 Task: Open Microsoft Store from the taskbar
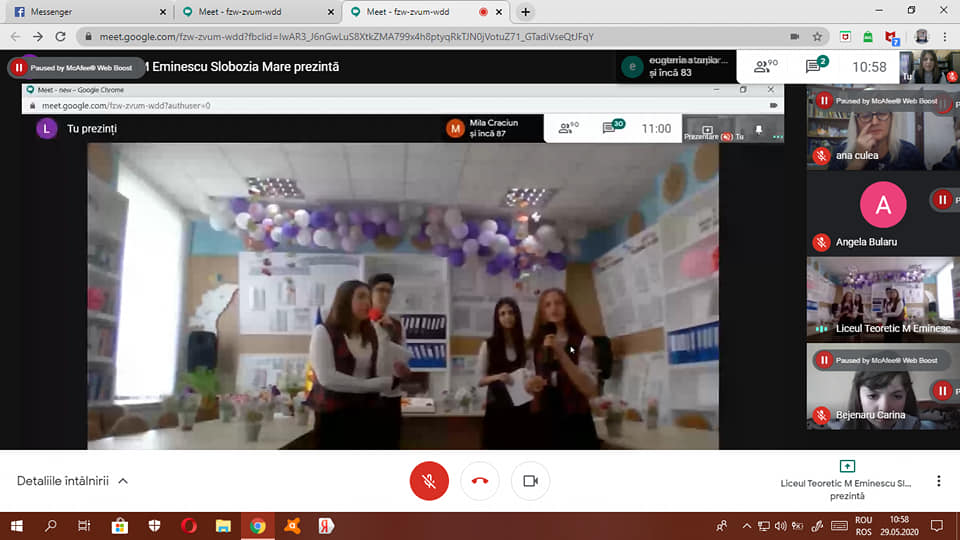pyautogui.click(x=120, y=526)
